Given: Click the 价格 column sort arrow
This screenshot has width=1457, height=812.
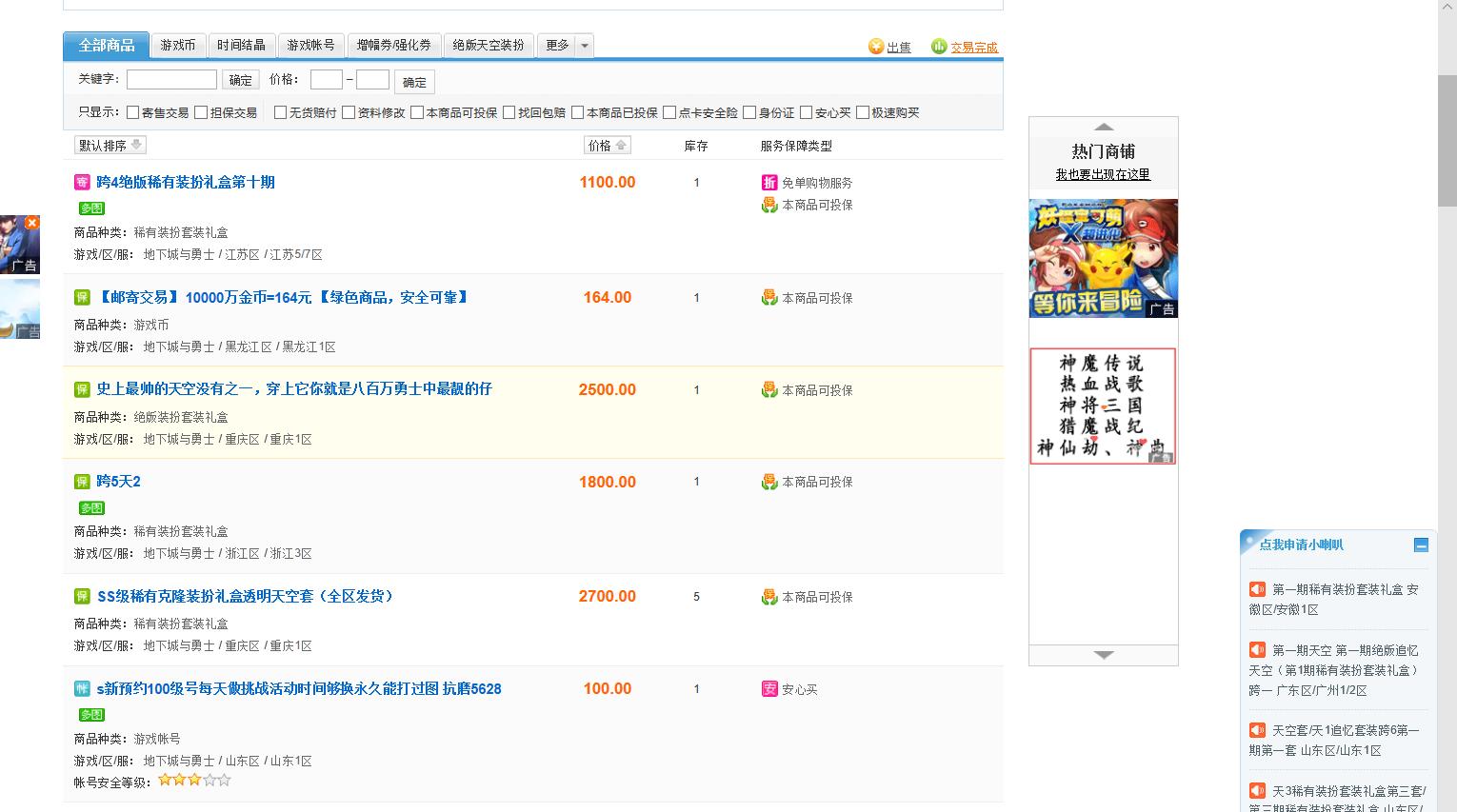Looking at the screenshot, I should click(623, 145).
